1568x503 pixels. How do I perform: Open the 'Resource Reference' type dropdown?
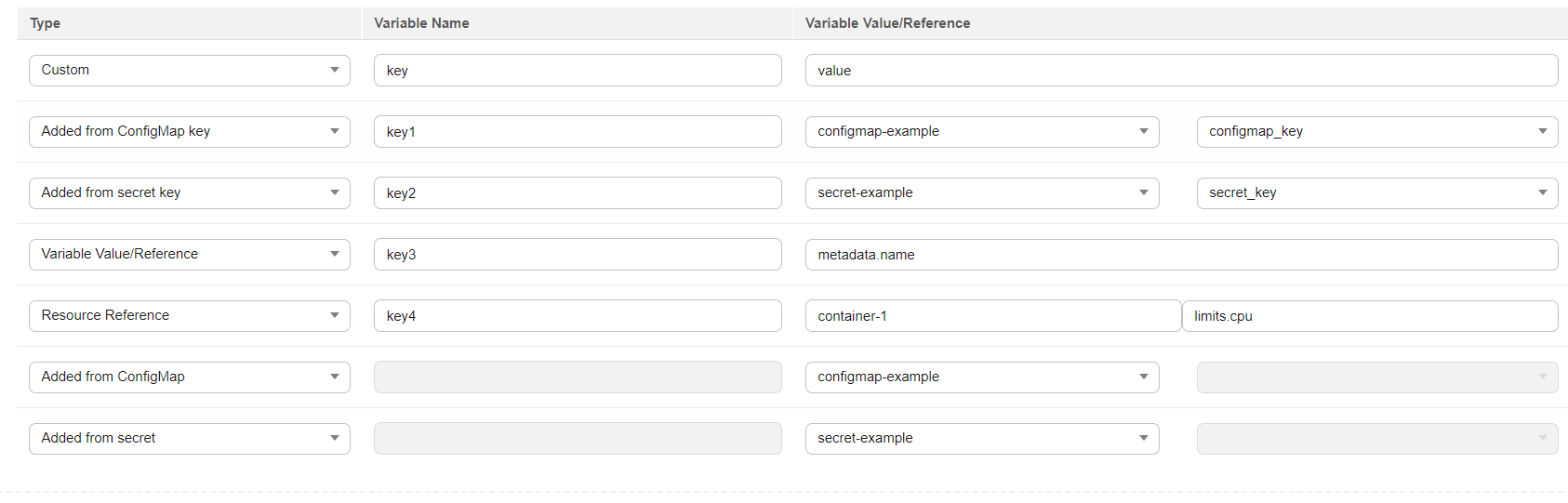tap(189, 316)
